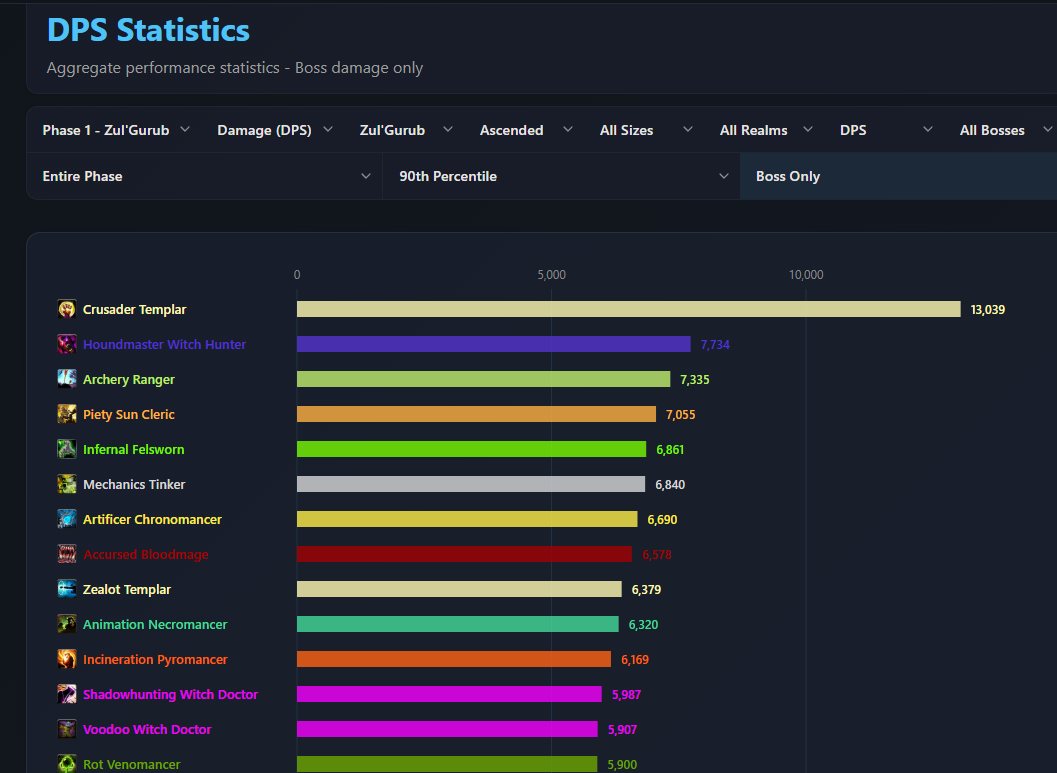Click the Crusader Templar 13,039 bar
The image size is (1057, 773).
pos(628,309)
